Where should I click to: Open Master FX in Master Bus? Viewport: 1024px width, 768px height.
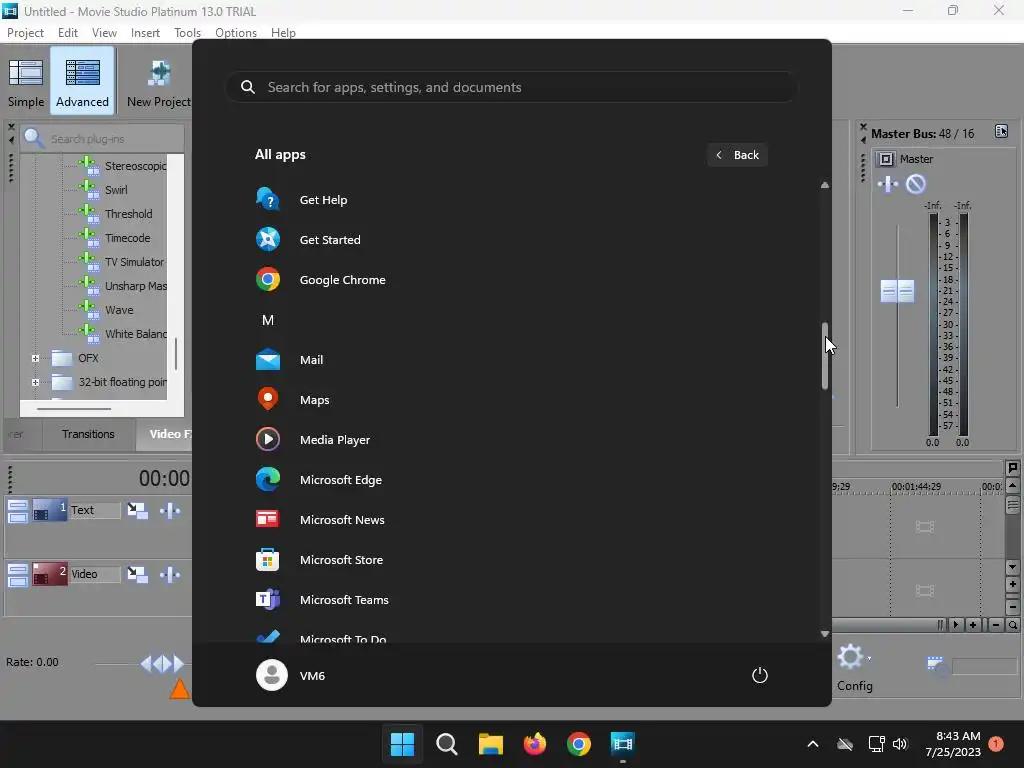point(888,185)
